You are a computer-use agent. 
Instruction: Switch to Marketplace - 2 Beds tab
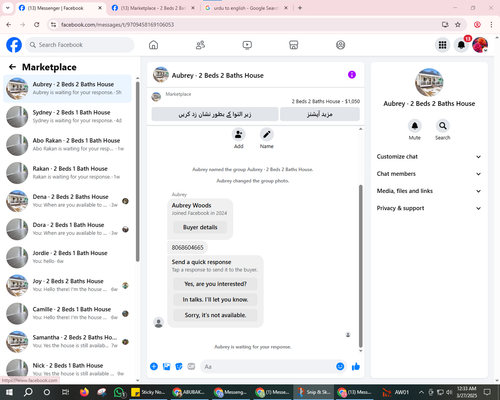coord(153,8)
